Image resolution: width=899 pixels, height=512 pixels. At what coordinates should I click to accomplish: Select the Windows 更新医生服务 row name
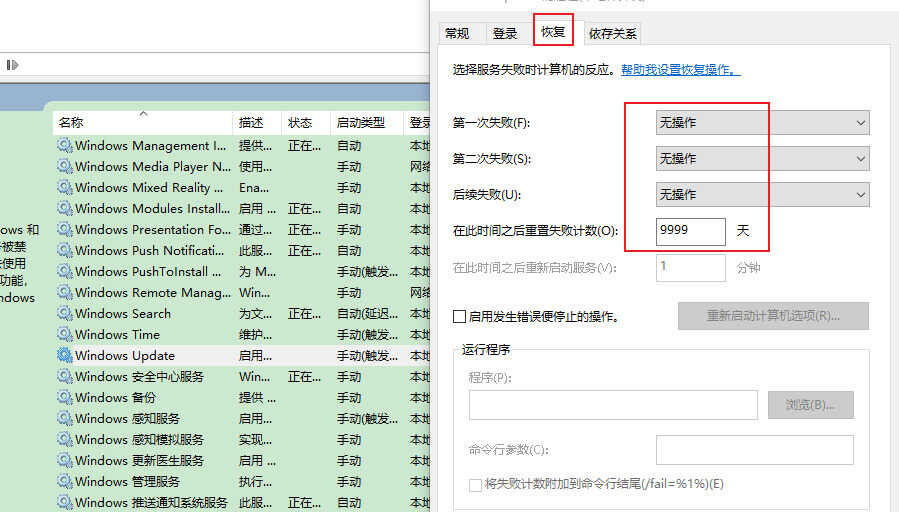(x=139, y=460)
